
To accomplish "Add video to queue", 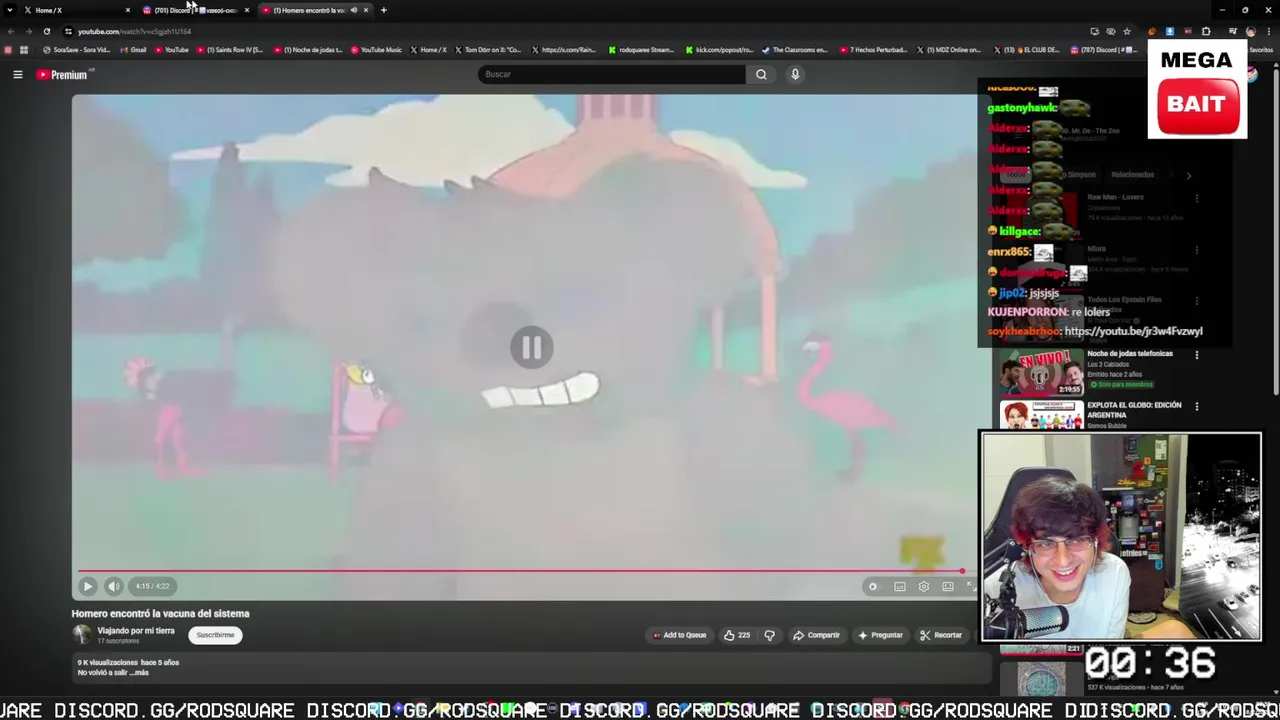I will (680, 635).
